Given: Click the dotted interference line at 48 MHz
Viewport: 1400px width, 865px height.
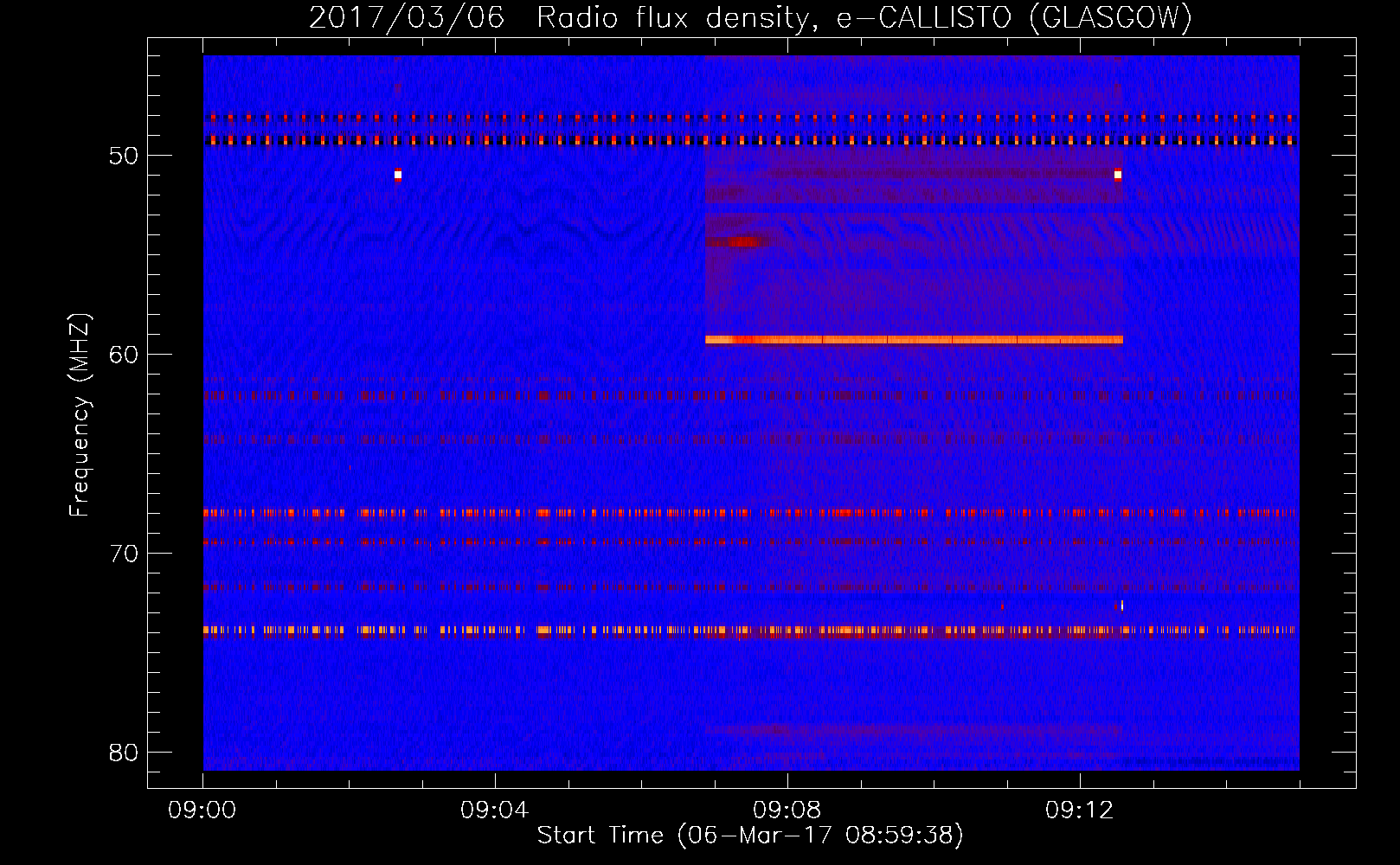Looking at the screenshot, I should [750, 118].
